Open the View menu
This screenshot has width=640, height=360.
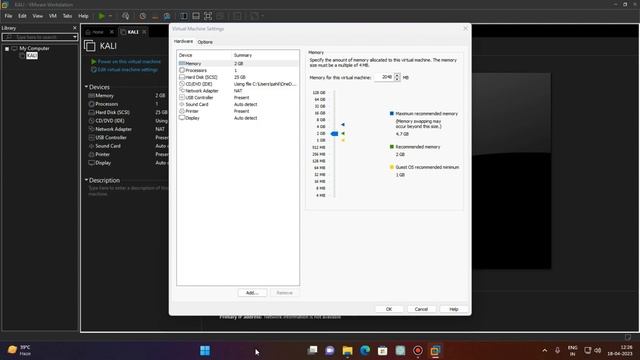tap(38, 16)
